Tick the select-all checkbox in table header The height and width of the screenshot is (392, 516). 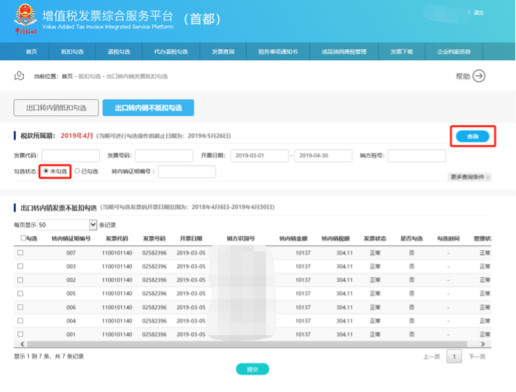(x=23, y=238)
